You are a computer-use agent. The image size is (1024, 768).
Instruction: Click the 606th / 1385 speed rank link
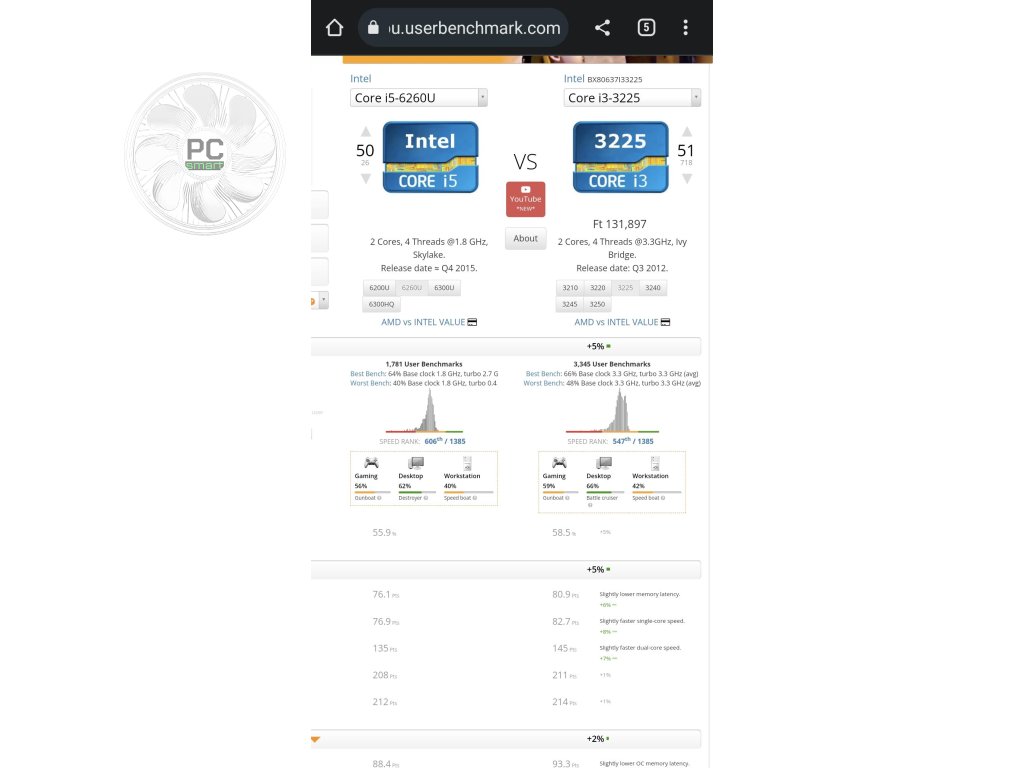445,441
